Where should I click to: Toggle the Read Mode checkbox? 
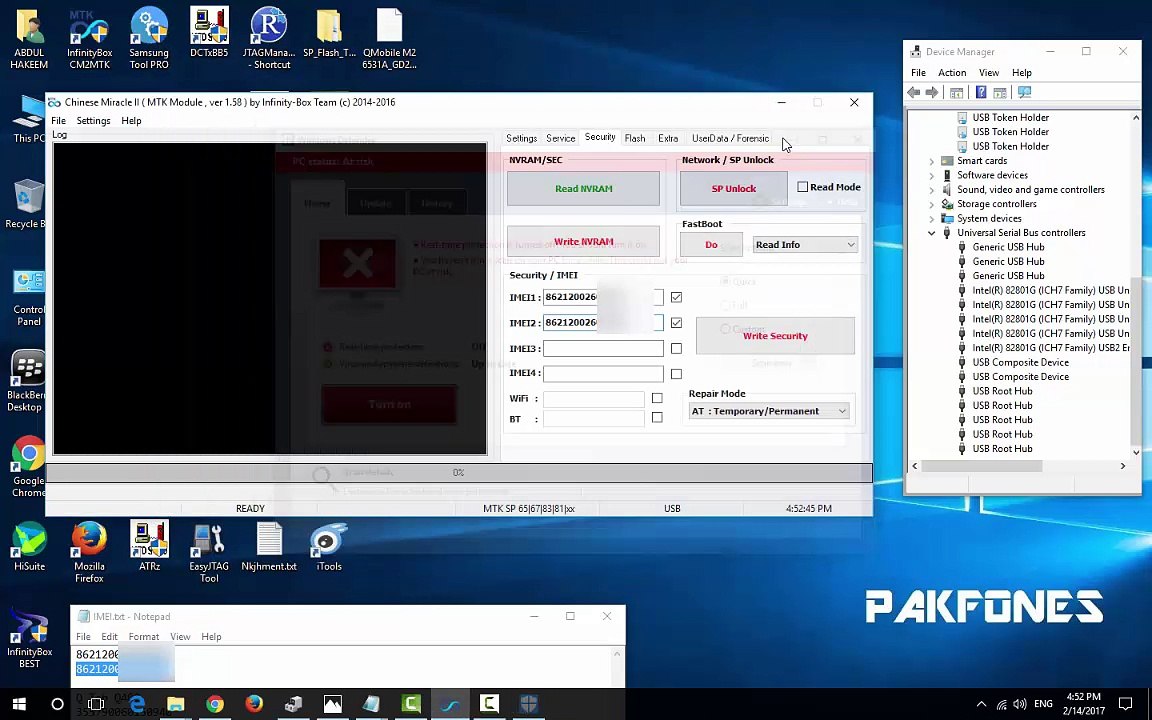[x=802, y=187]
